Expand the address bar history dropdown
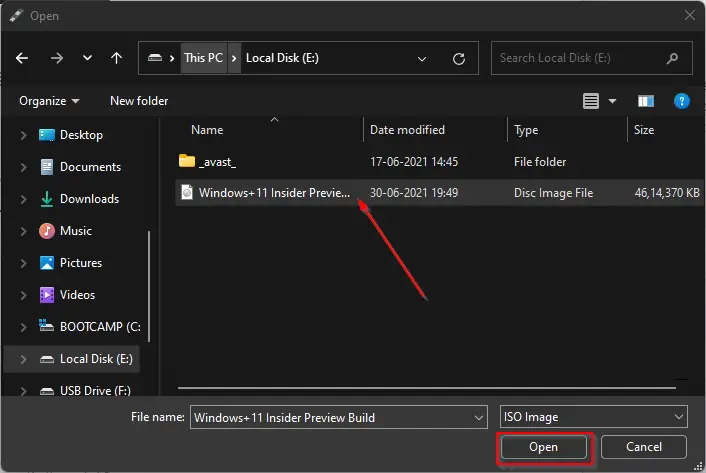 (422, 59)
